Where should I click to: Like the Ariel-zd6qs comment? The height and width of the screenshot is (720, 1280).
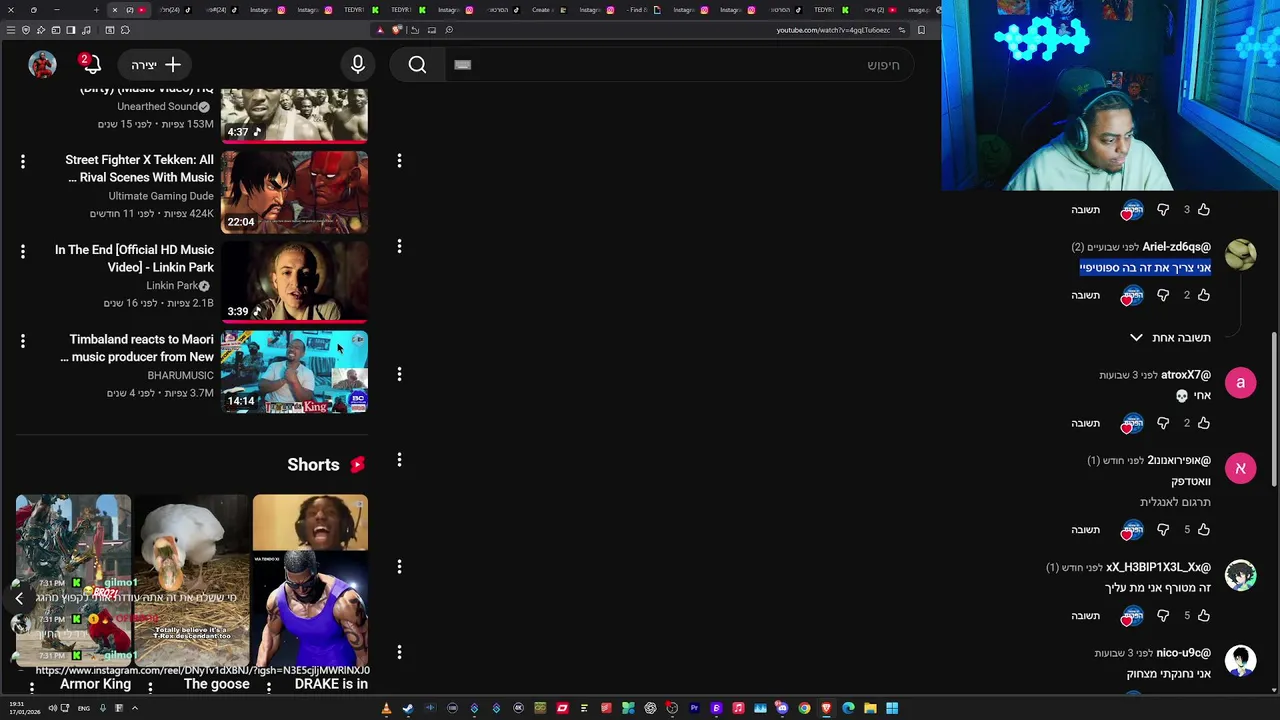point(1204,295)
